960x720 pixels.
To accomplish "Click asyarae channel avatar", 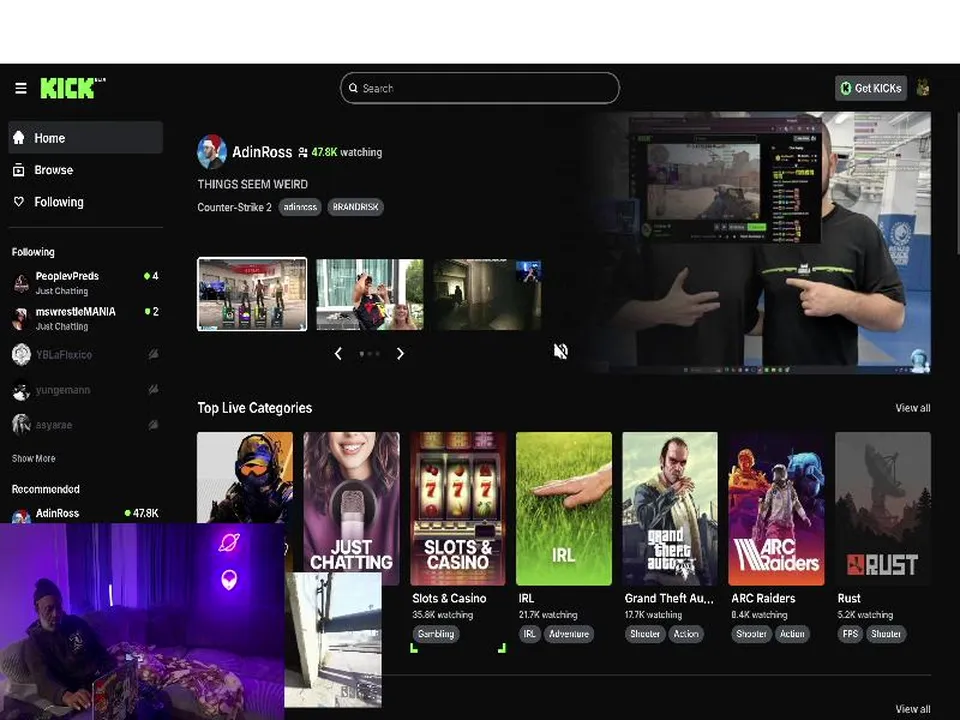I will (21, 424).
